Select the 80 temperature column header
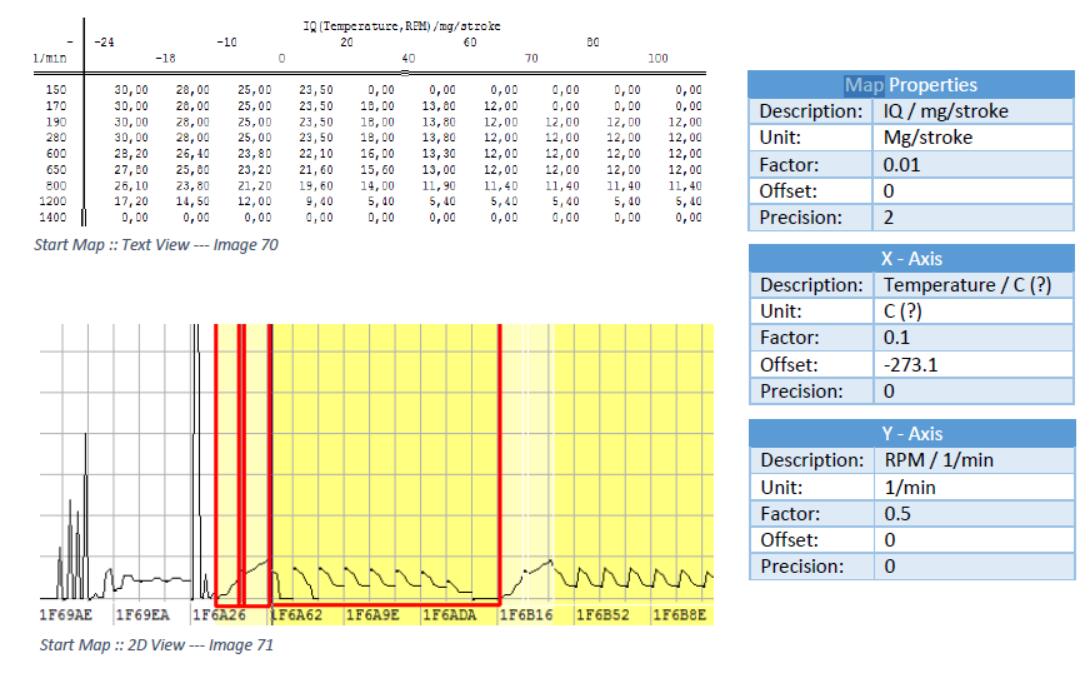The height and width of the screenshot is (687, 1092). pyautogui.click(x=593, y=42)
